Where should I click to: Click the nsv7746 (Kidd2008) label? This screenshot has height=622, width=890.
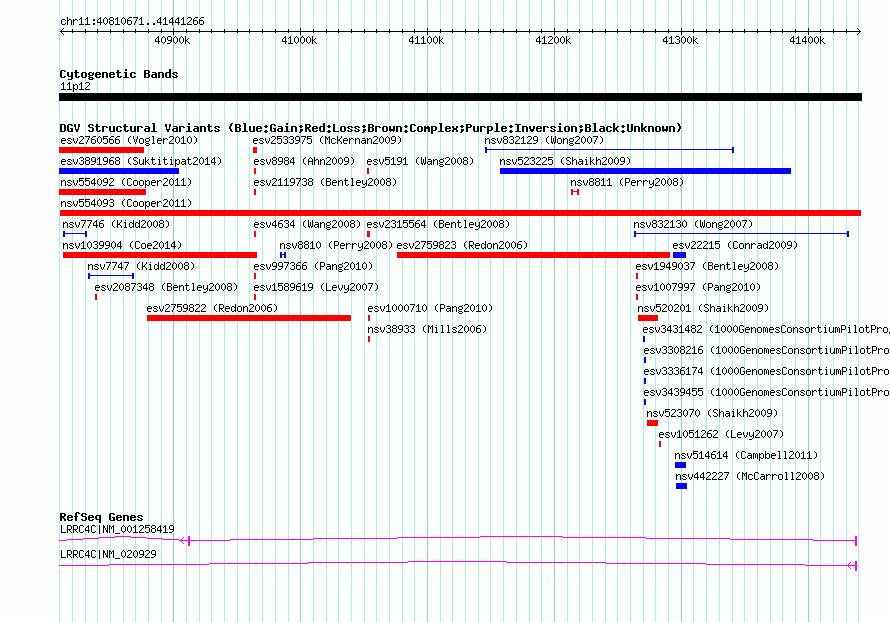click(x=116, y=224)
